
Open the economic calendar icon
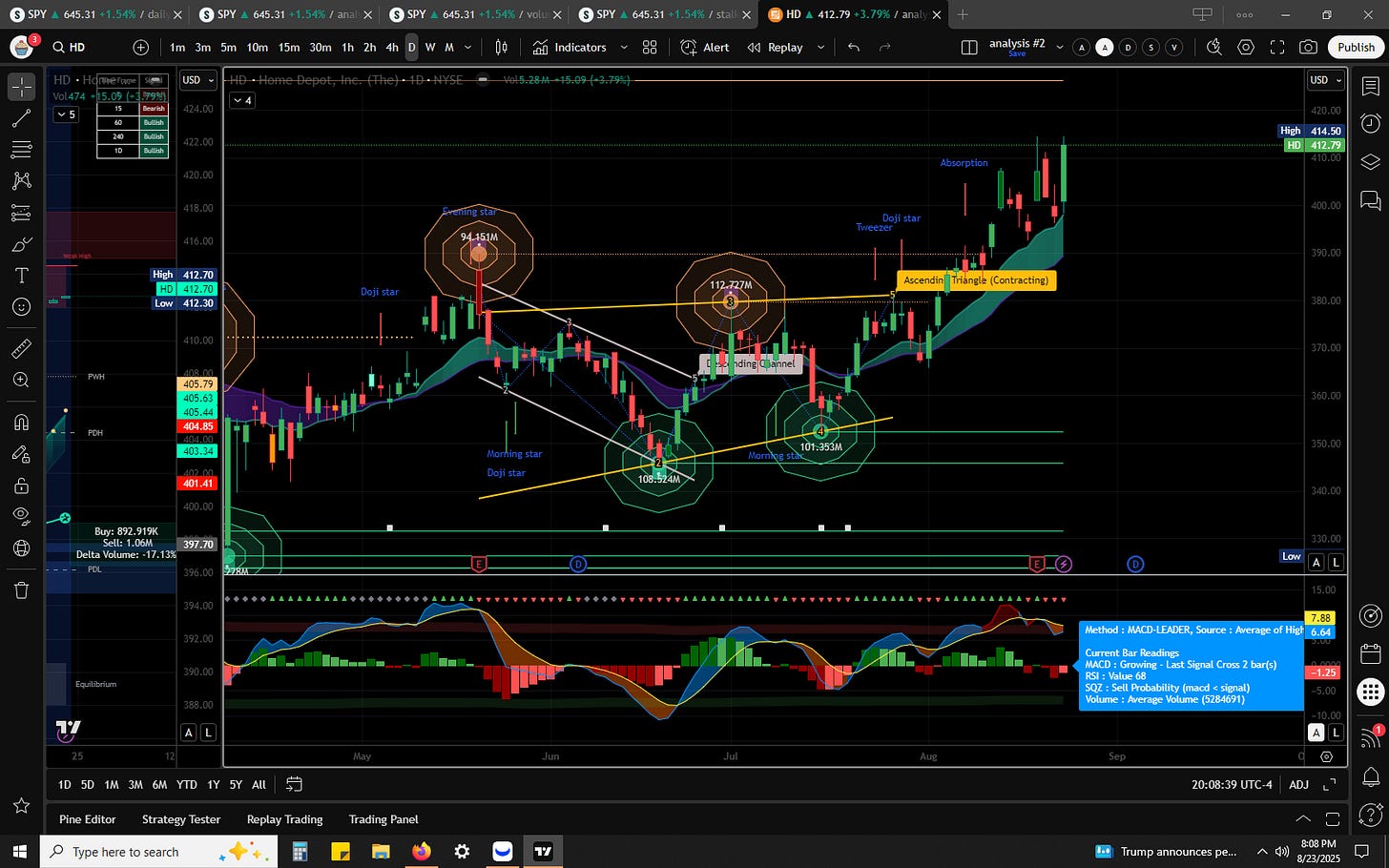tap(1370, 654)
